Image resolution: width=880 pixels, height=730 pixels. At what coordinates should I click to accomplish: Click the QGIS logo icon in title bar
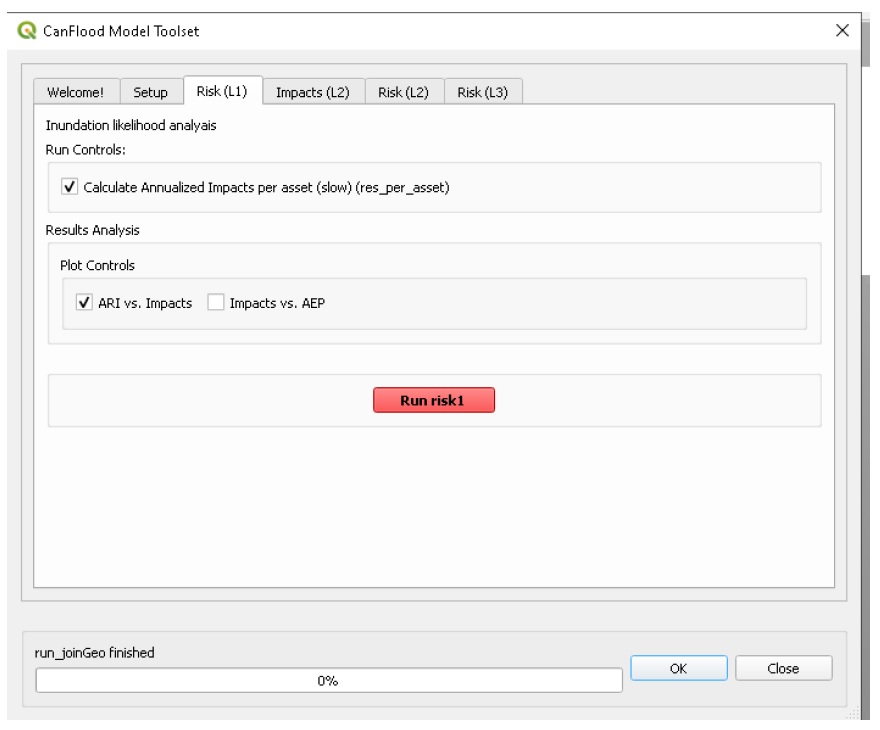[x=26, y=30]
